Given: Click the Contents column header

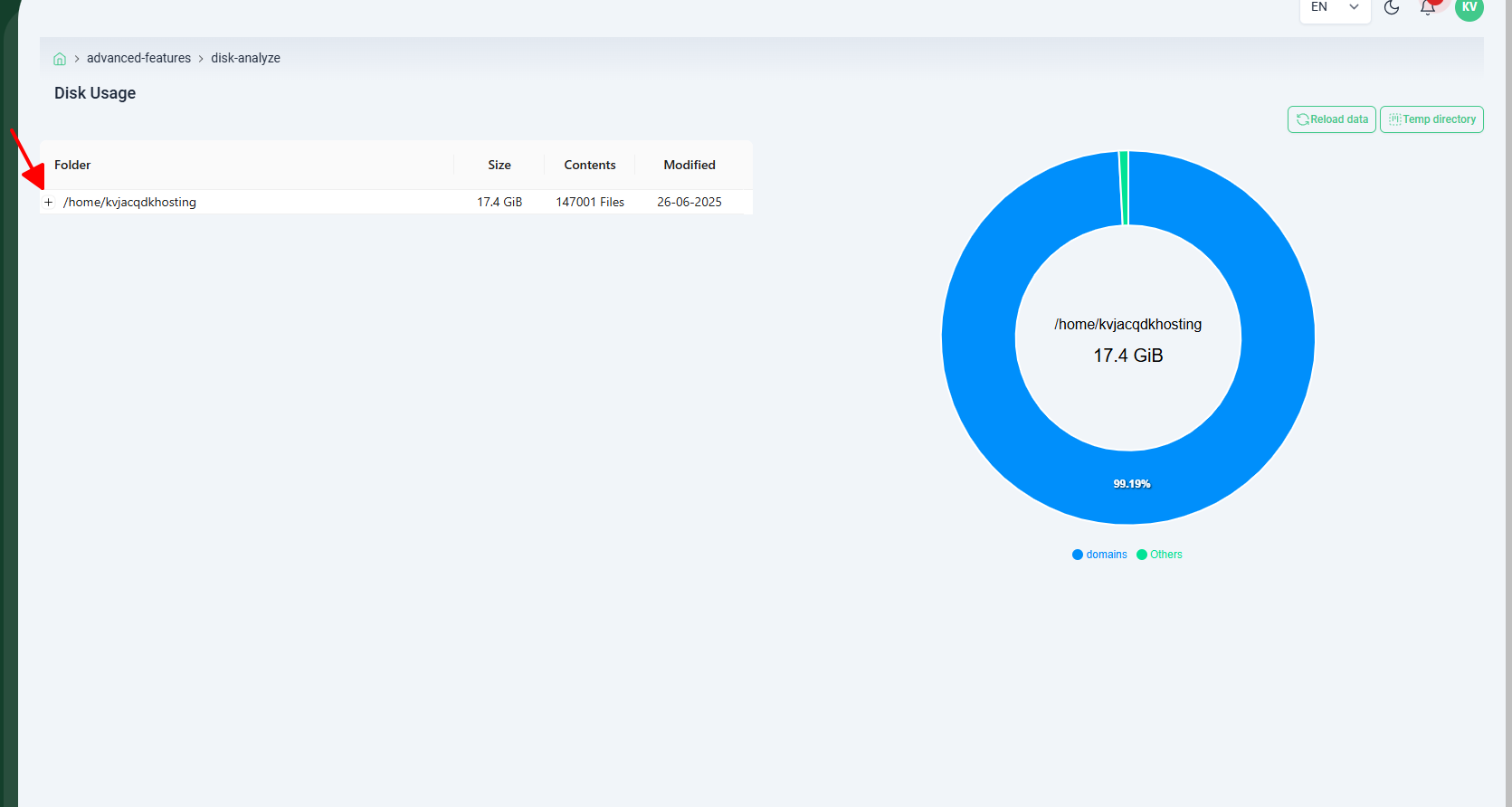Looking at the screenshot, I should coord(590,165).
